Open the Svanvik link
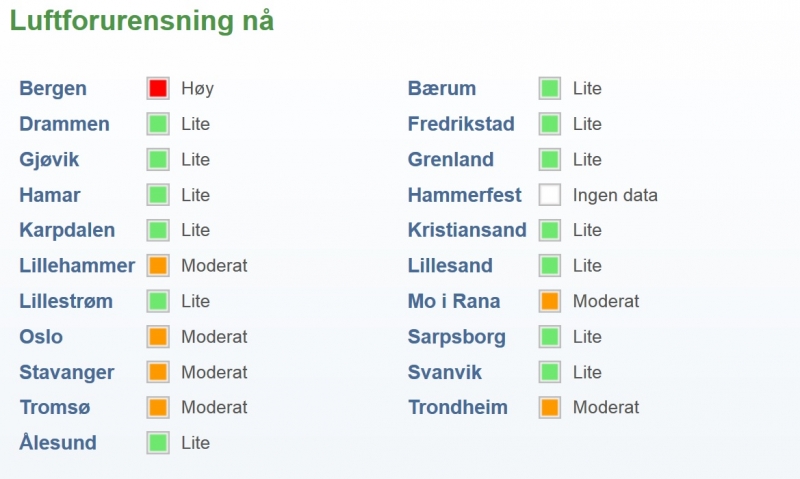This screenshot has width=800, height=479. click(x=445, y=372)
